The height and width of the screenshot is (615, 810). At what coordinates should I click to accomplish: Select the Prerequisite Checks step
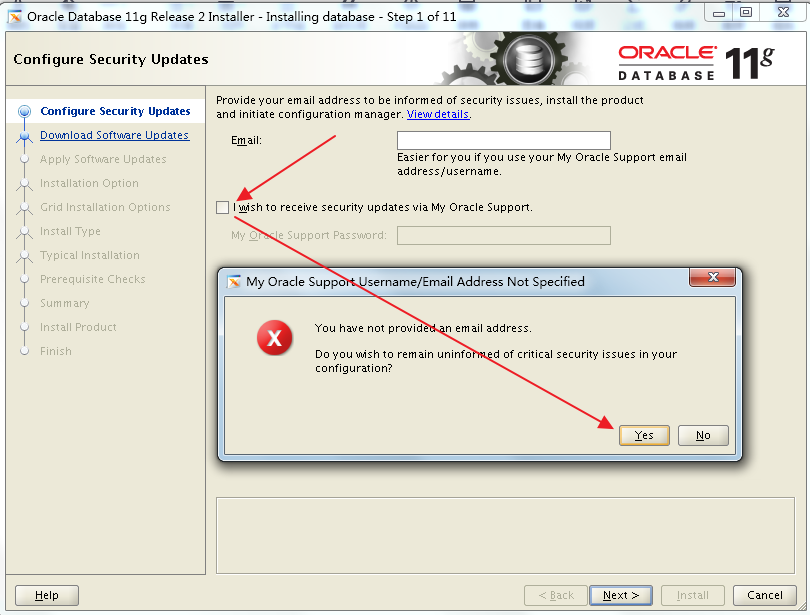point(93,279)
